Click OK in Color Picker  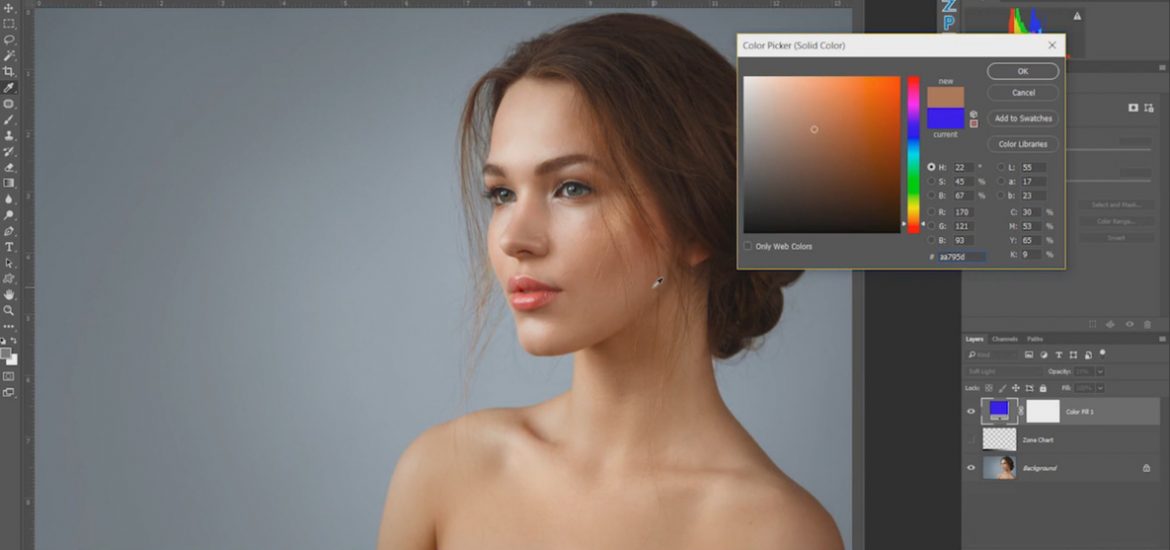click(x=1023, y=72)
